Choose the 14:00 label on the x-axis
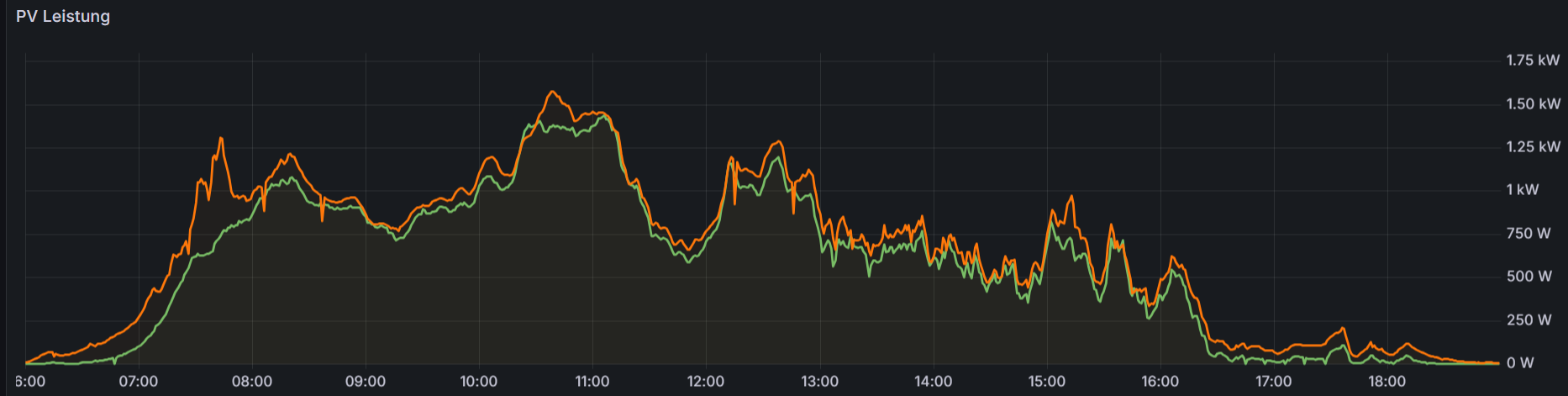The width and height of the screenshot is (1568, 396). (933, 382)
